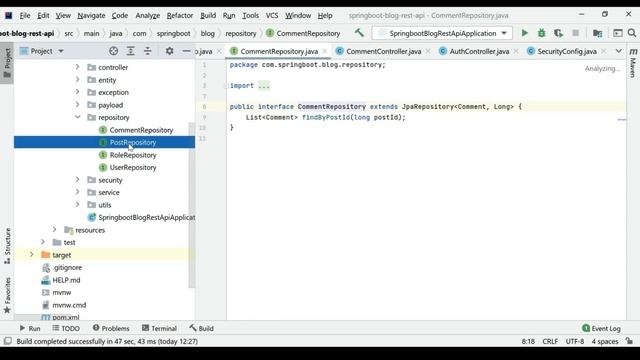Click the repository breadcrumb in navigation bar
The height and width of the screenshot is (360, 640).
(241, 33)
